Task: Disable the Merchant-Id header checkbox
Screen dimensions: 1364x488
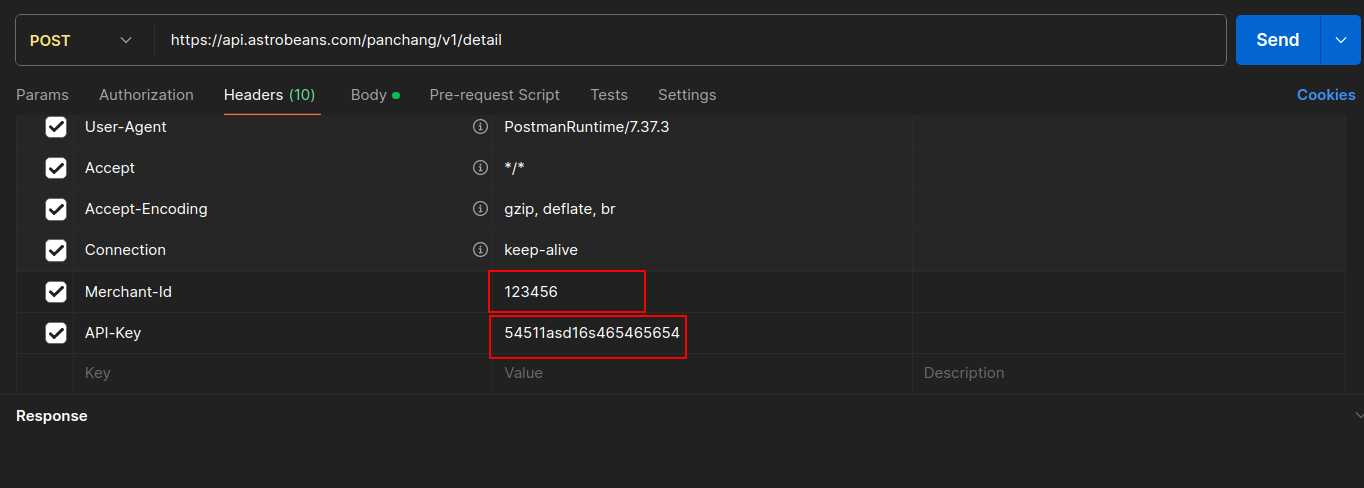Action: pos(56,292)
